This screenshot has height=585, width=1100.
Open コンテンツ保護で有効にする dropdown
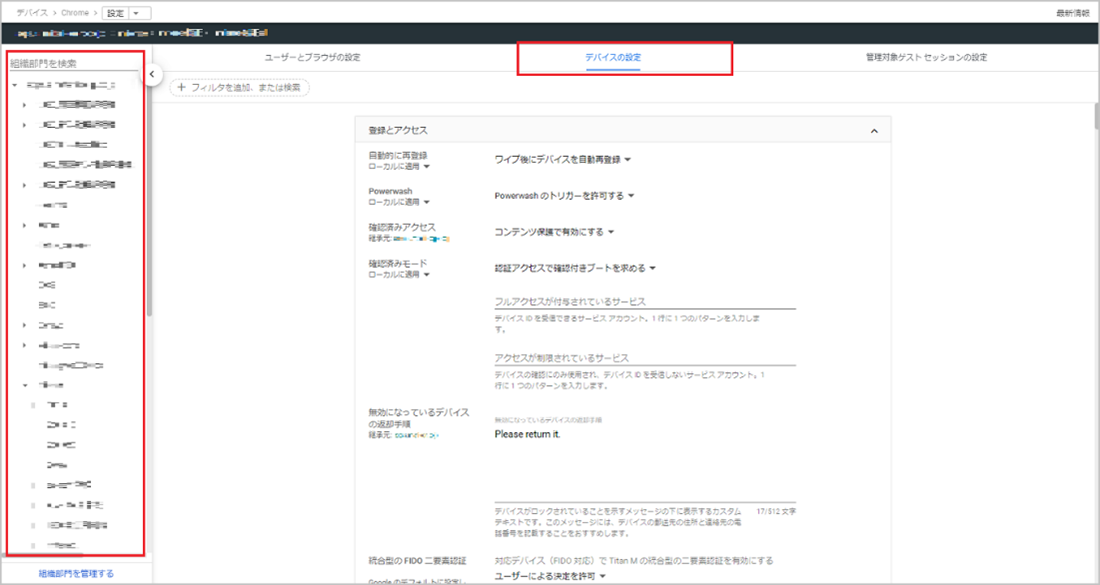pyautogui.click(x=555, y=232)
